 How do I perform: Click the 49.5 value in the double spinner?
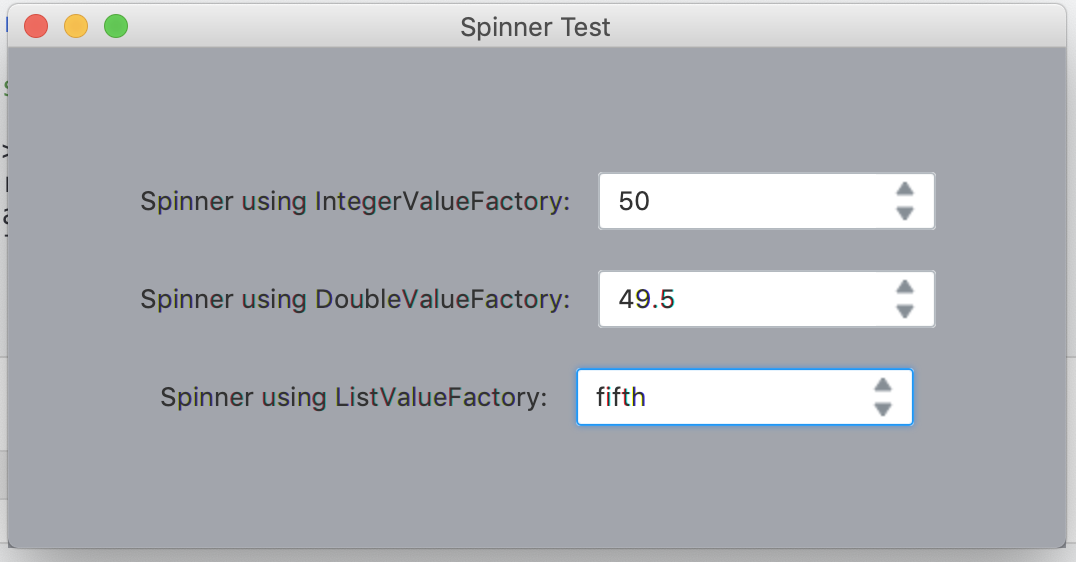coord(646,299)
